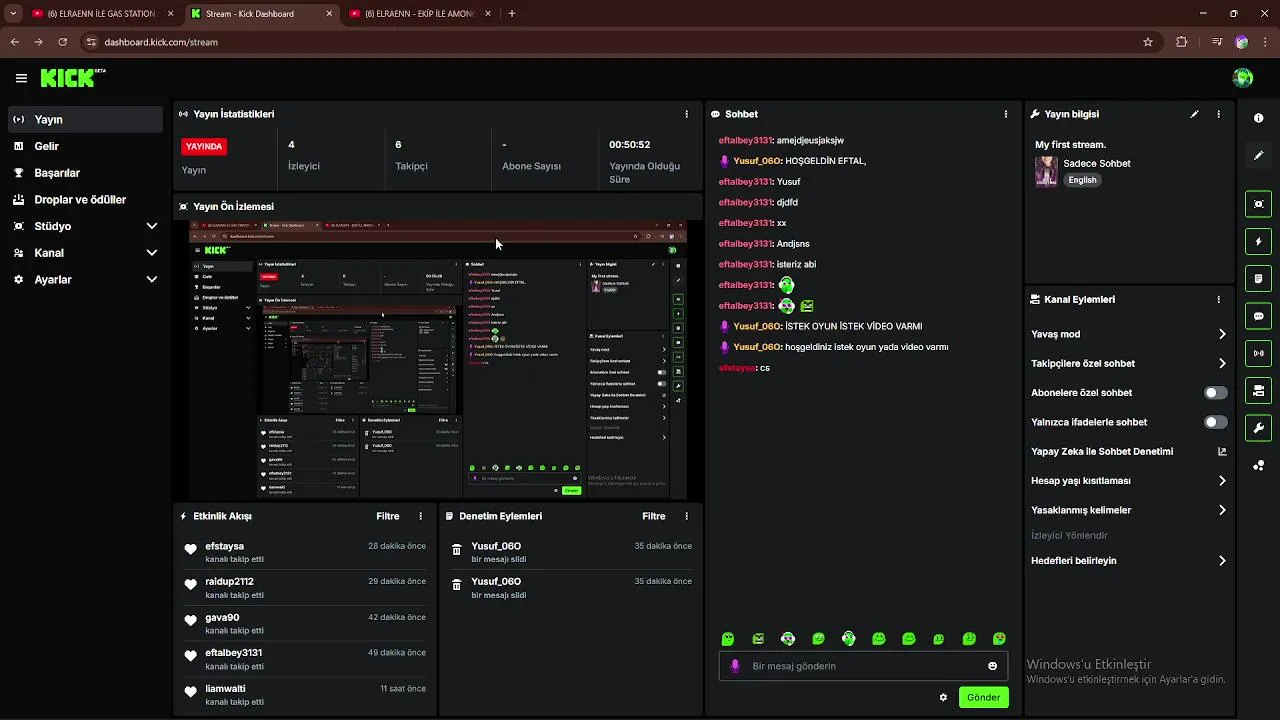Open a new Chrome tab
Screen dimensions: 1280x720
512,14
